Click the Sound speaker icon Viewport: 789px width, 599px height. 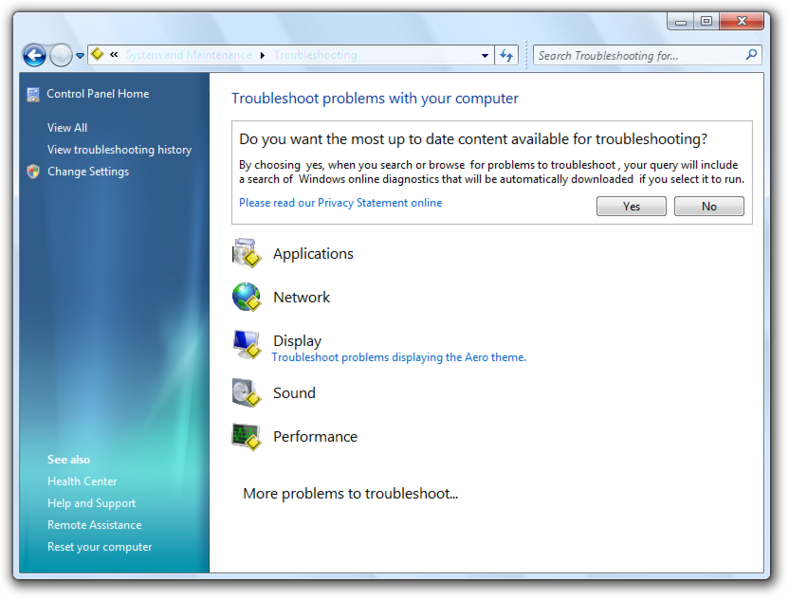click(247, 393)
